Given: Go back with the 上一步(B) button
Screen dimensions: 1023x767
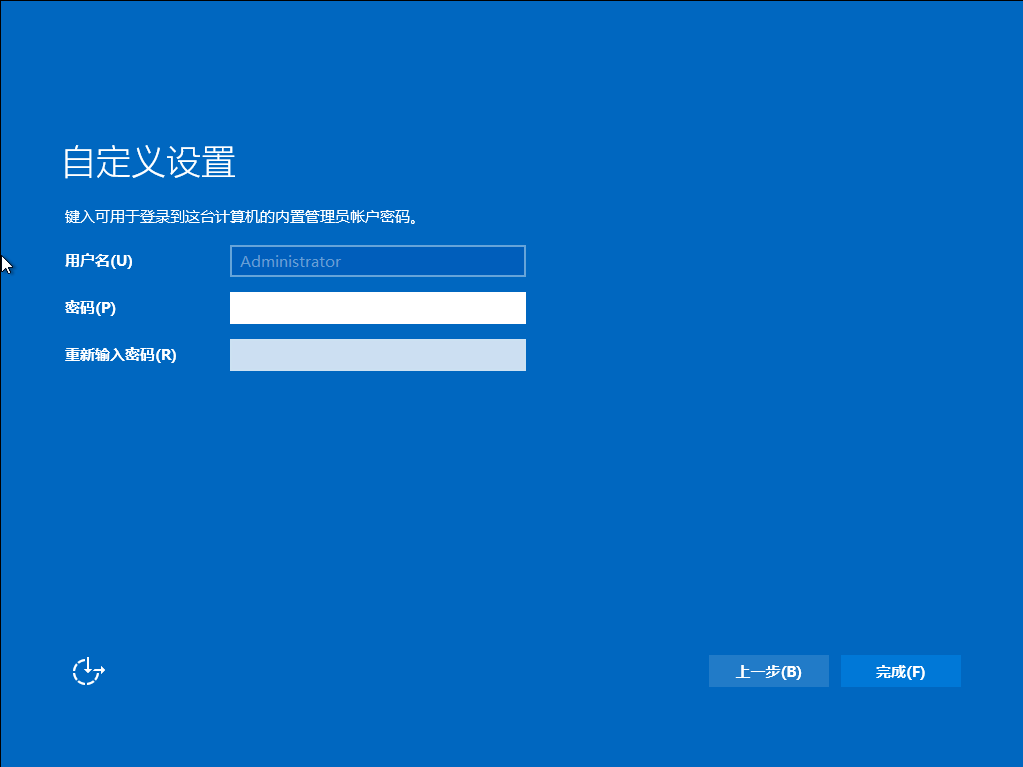Looking at the screenshot, I should point(769,671).
